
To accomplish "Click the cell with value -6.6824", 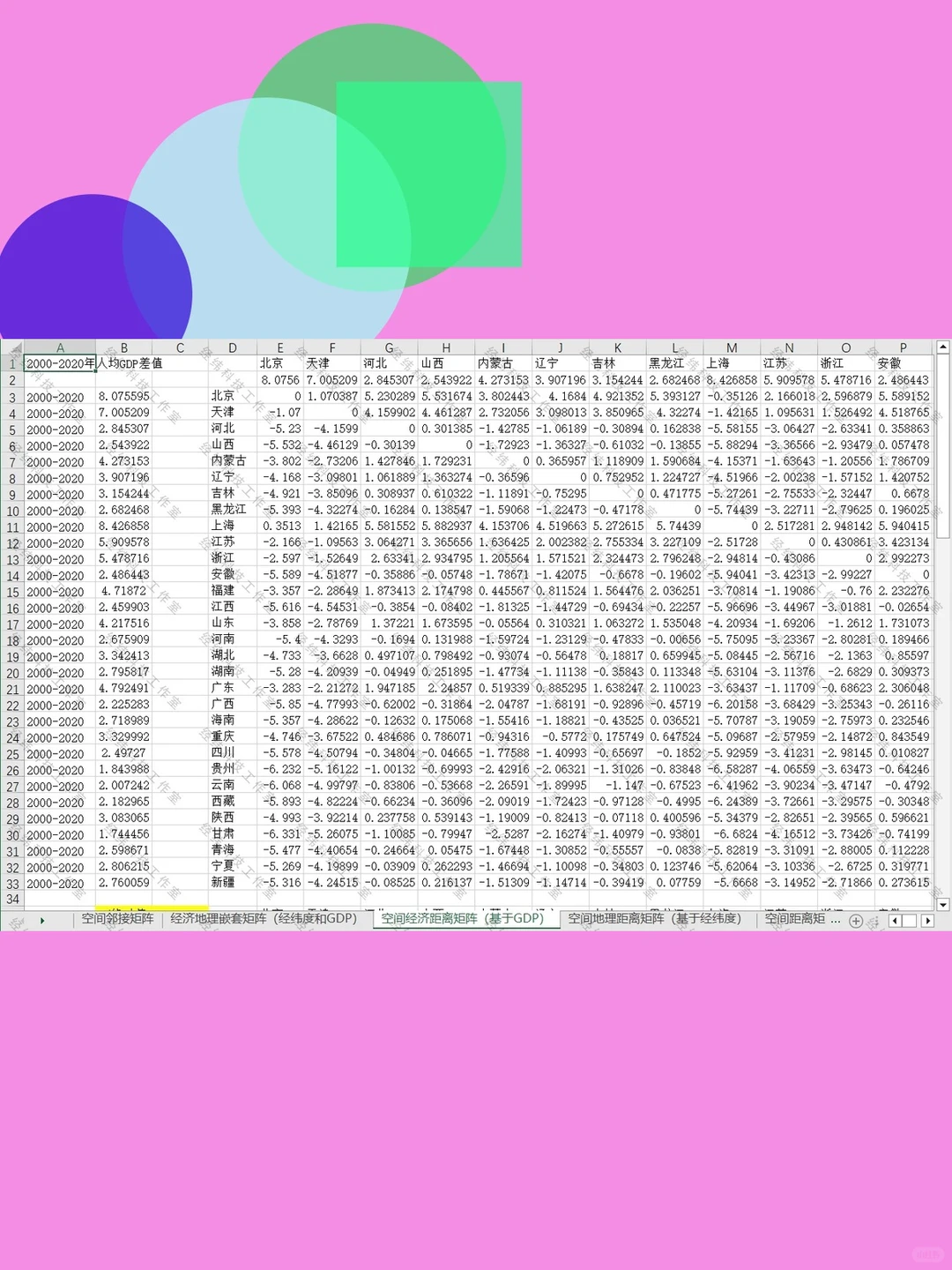I will [732, 834].
